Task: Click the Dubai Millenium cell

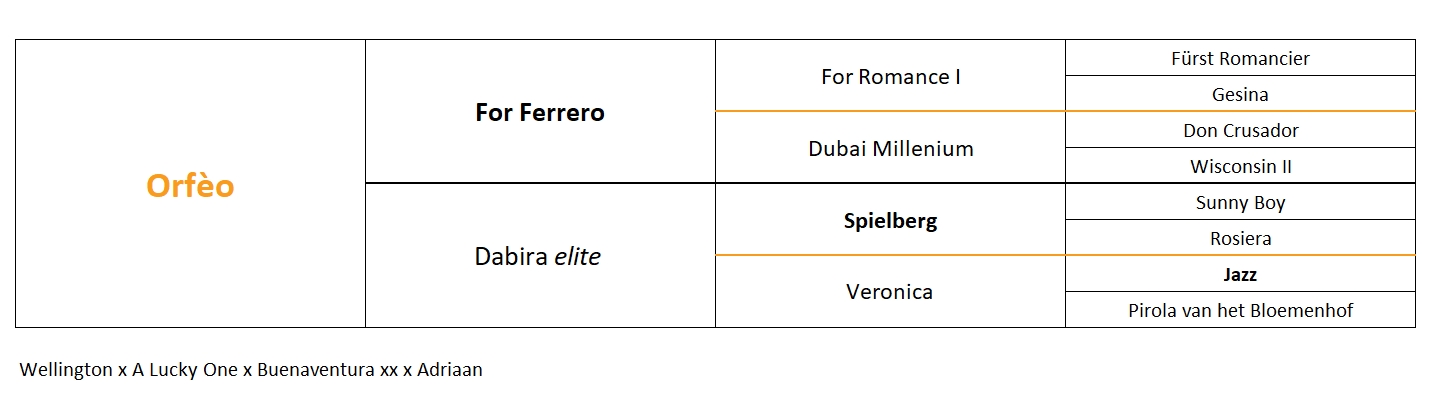Action: pyautogui.click(x=890, y=148)
